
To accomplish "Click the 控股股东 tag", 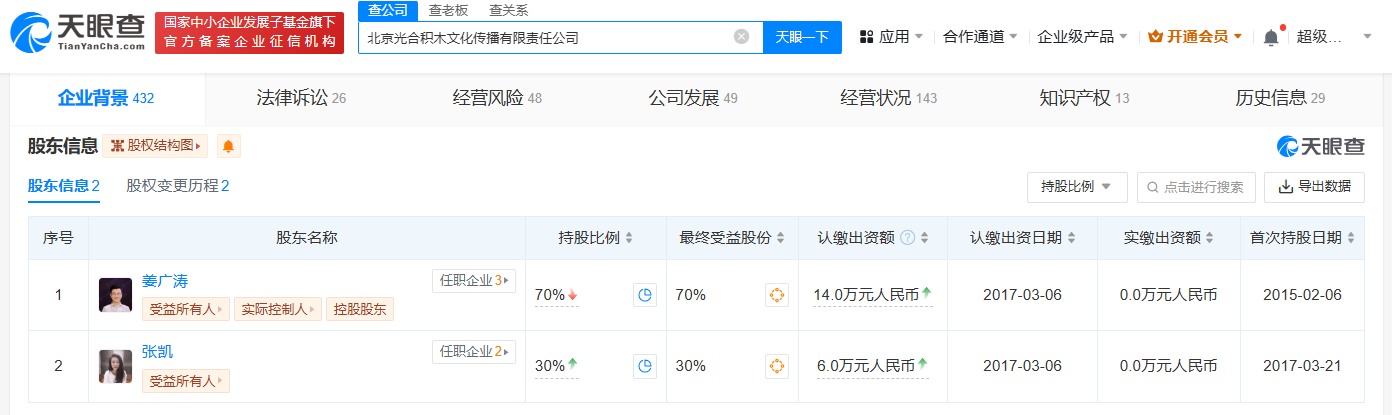I will point(361,309).
